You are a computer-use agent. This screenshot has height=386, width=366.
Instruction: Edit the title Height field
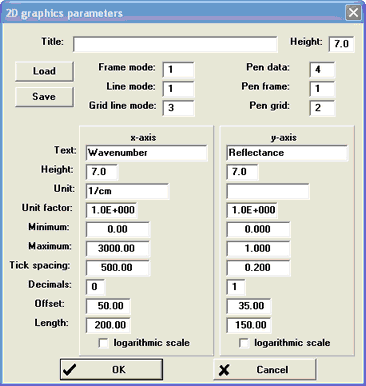tap(342, 44)
